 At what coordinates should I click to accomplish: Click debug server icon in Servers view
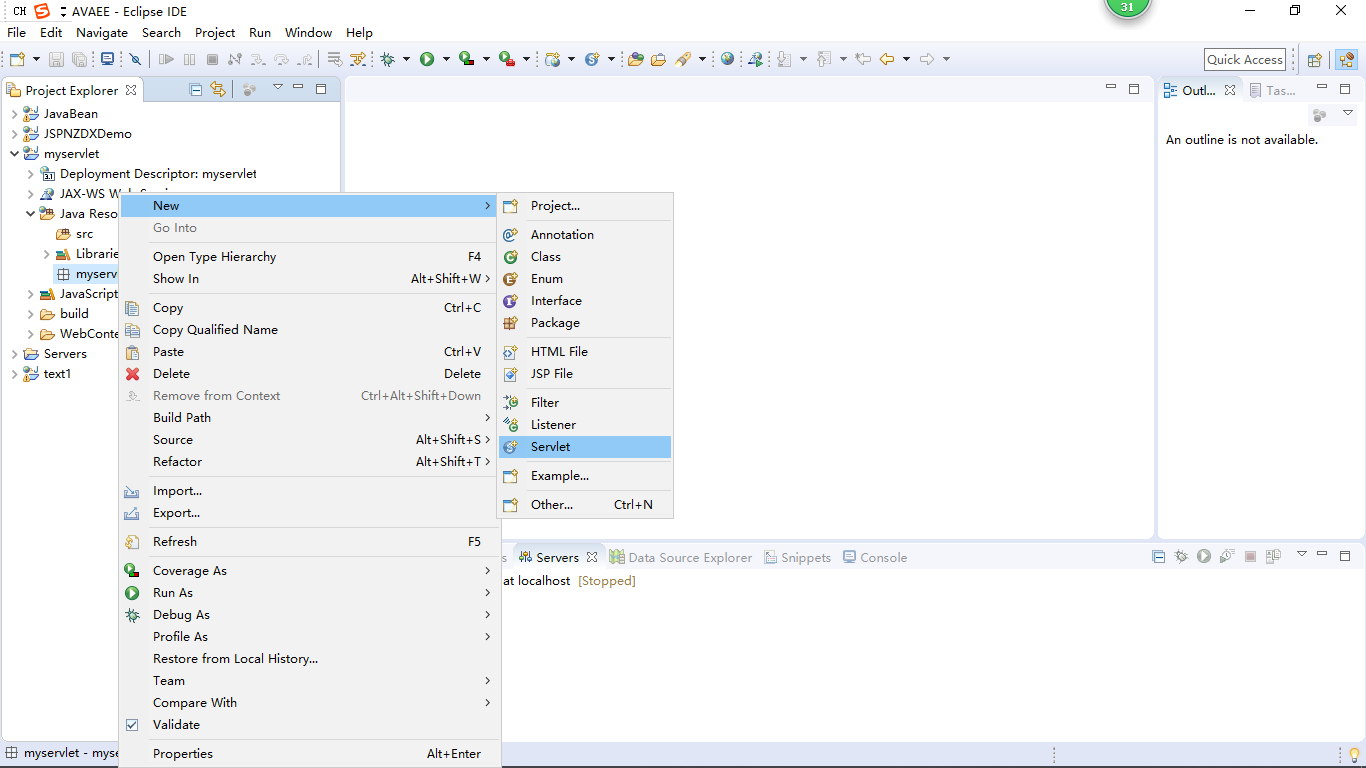point(1181,556)
